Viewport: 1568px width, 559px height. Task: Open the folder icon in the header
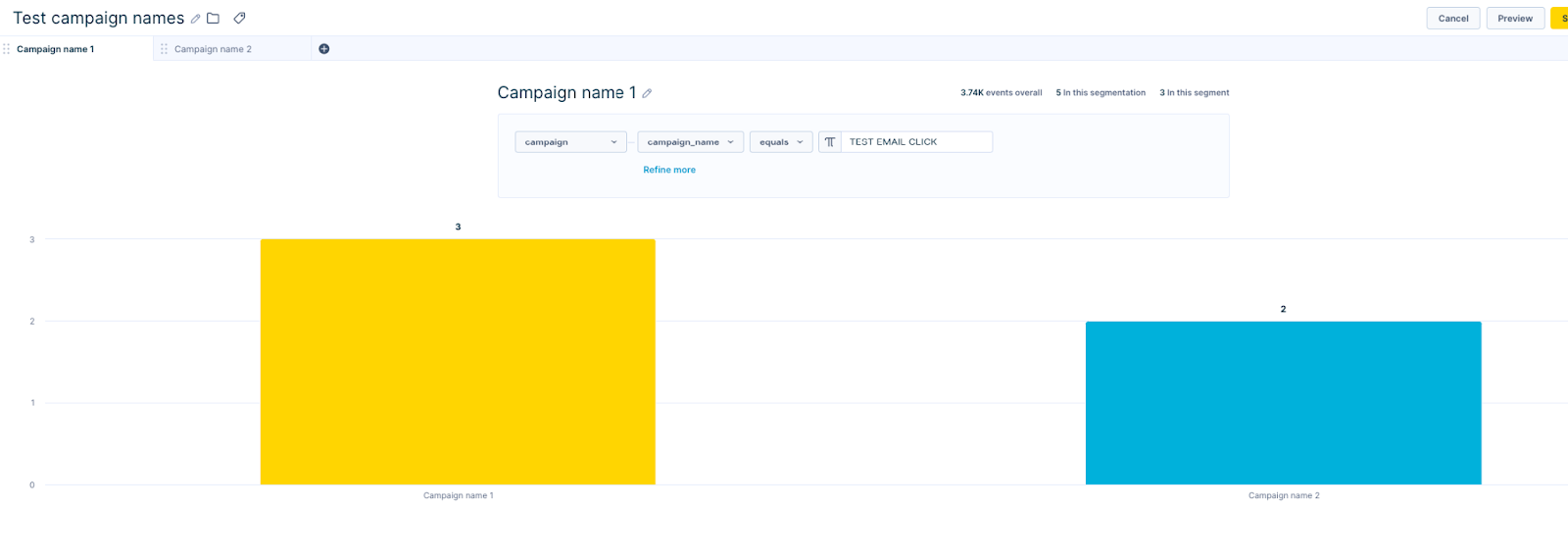(213, 19)
